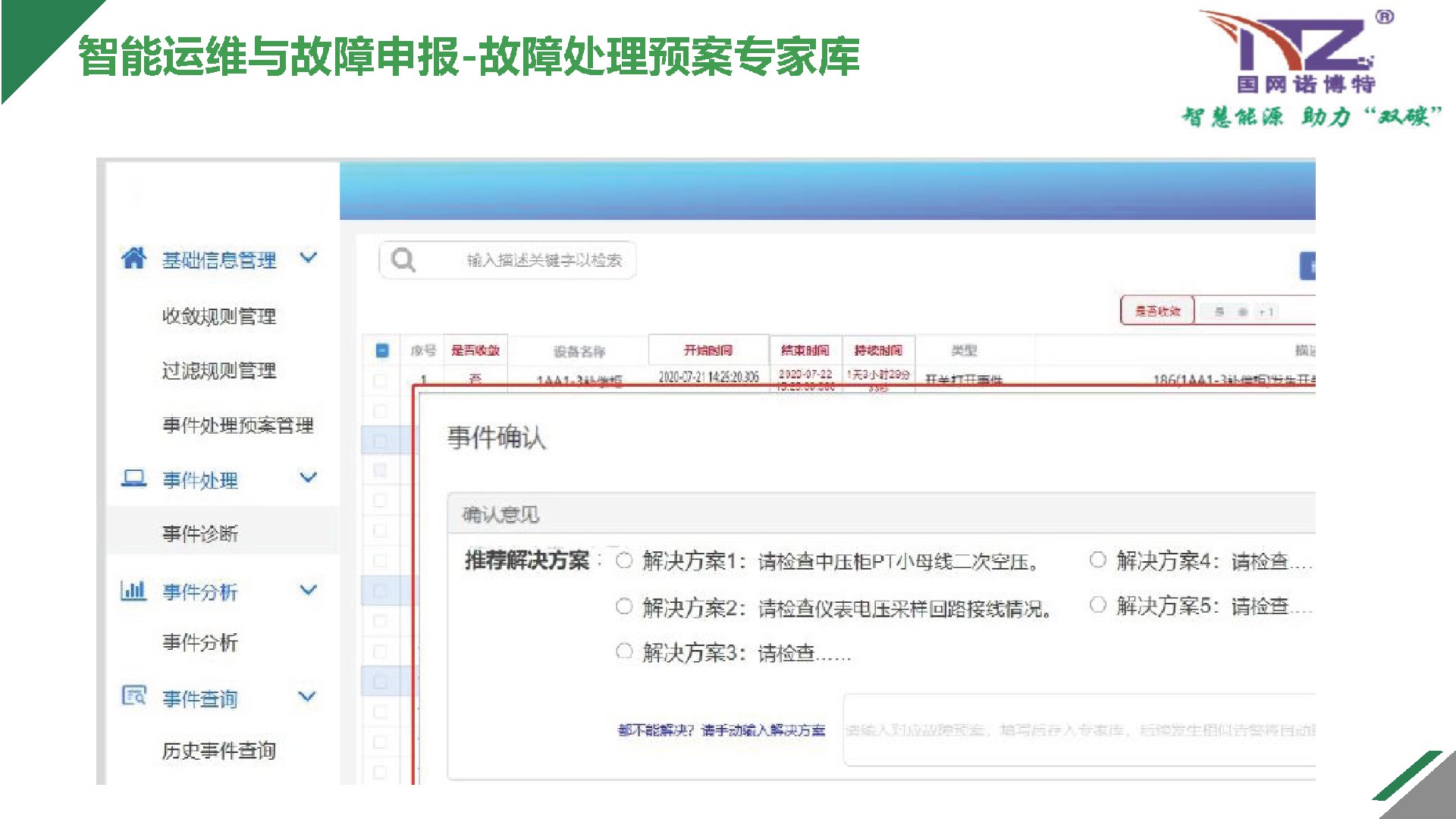Click the laptop icon beside 事件处理
This screenshot has height=819, width=1456.
[x=133, y=479]
